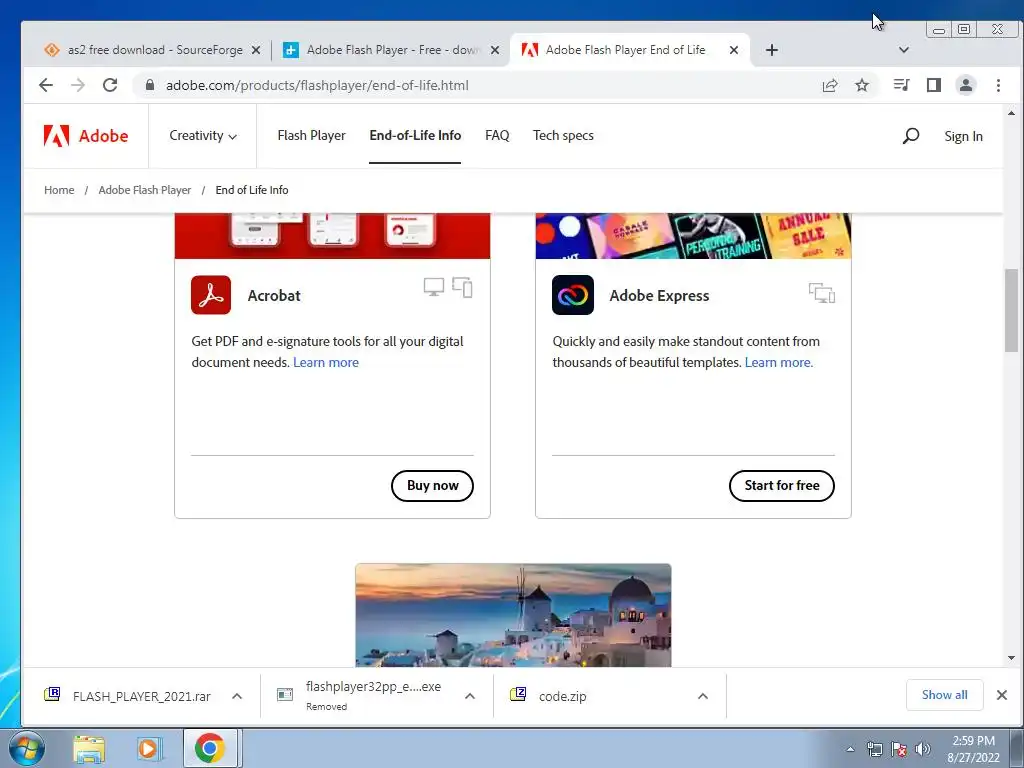Click the scrollbar up arrow
Screen dimensions: 1024x768
[1011, 113]
